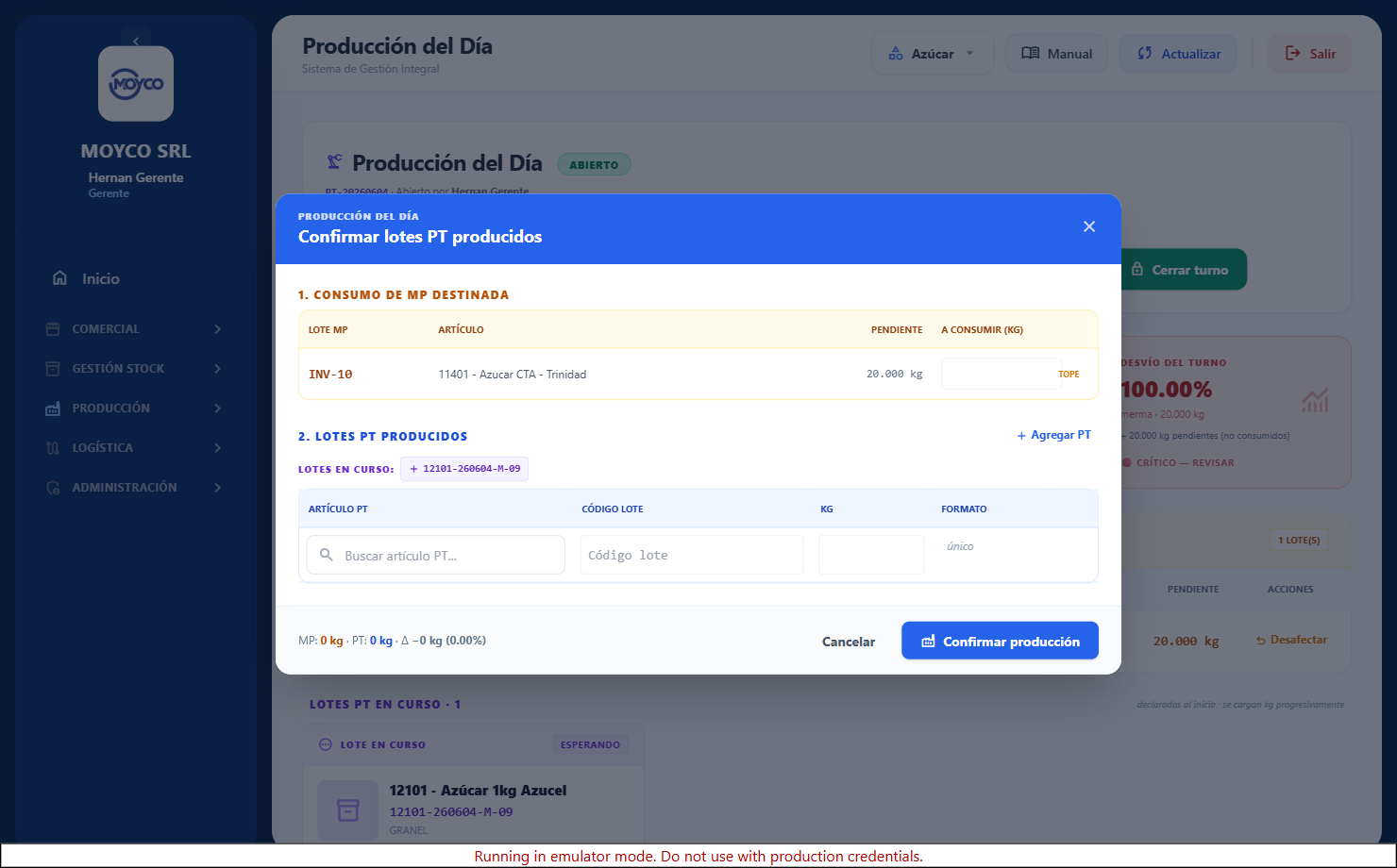Click the MP/PT totals summary in dialog footer
Viewport: 1397px width, 868px height.
pos(392,641)
